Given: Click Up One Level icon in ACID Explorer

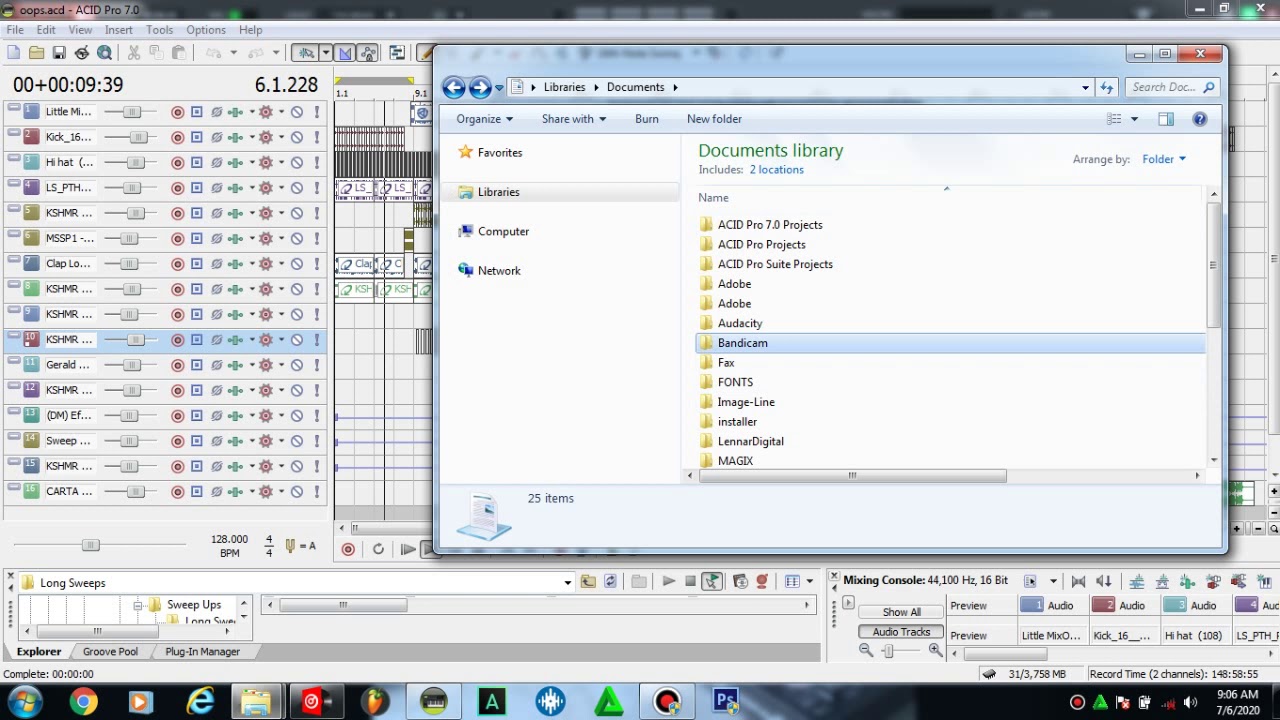Looking at the screenshot, I should pos(588,582).
